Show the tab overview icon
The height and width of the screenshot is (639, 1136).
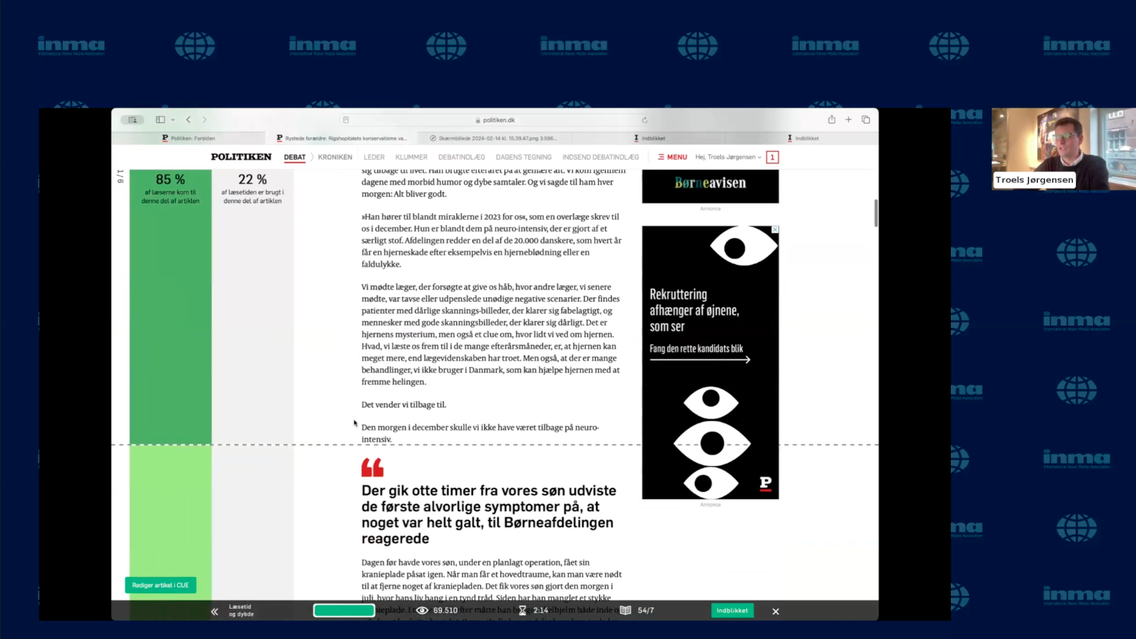point(866,120)
